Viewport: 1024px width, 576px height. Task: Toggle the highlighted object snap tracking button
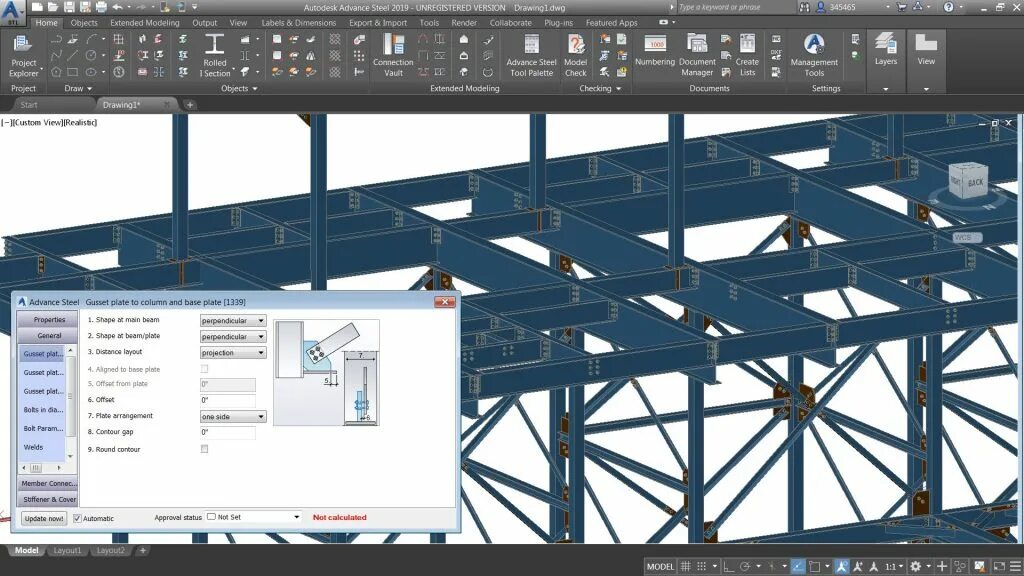pyautogui.click(x=797, y=566)
